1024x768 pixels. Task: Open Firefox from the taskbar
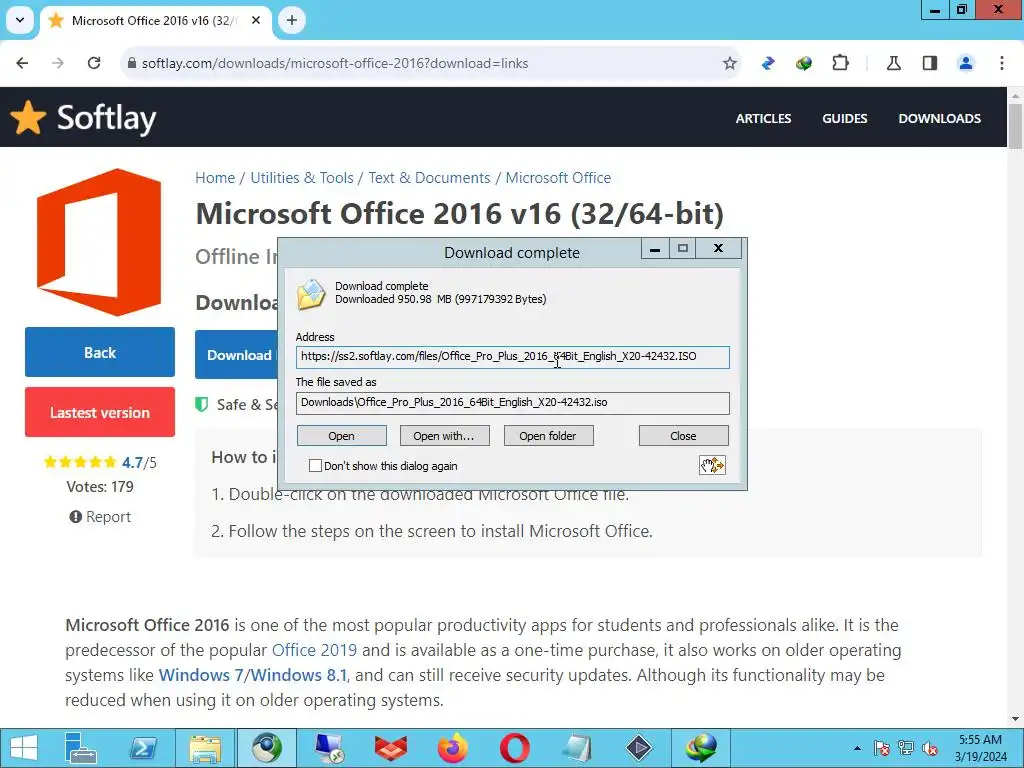pyautogui.click(x=453, y=748)
